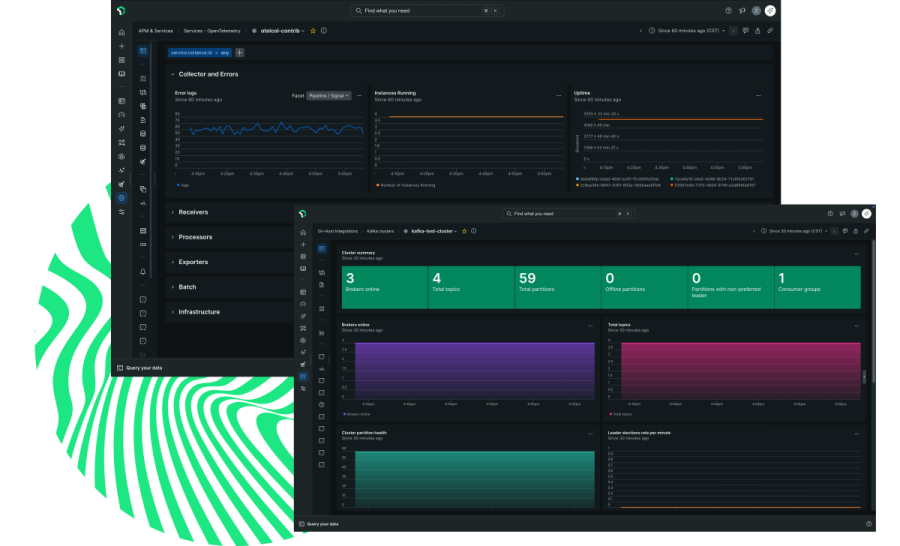
Task: Click the bell alerts icon in left sidebar
Action: pos(143,271)
